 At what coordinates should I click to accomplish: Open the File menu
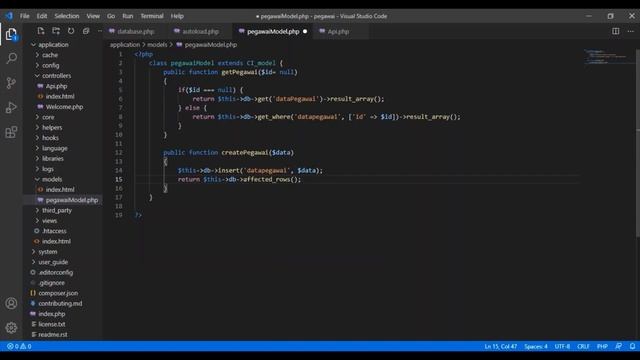[24, 16]
